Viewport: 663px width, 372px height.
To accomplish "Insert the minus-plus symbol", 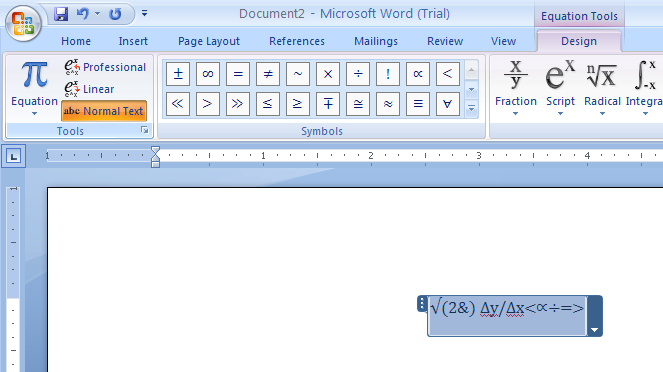I will pos(328,104).
